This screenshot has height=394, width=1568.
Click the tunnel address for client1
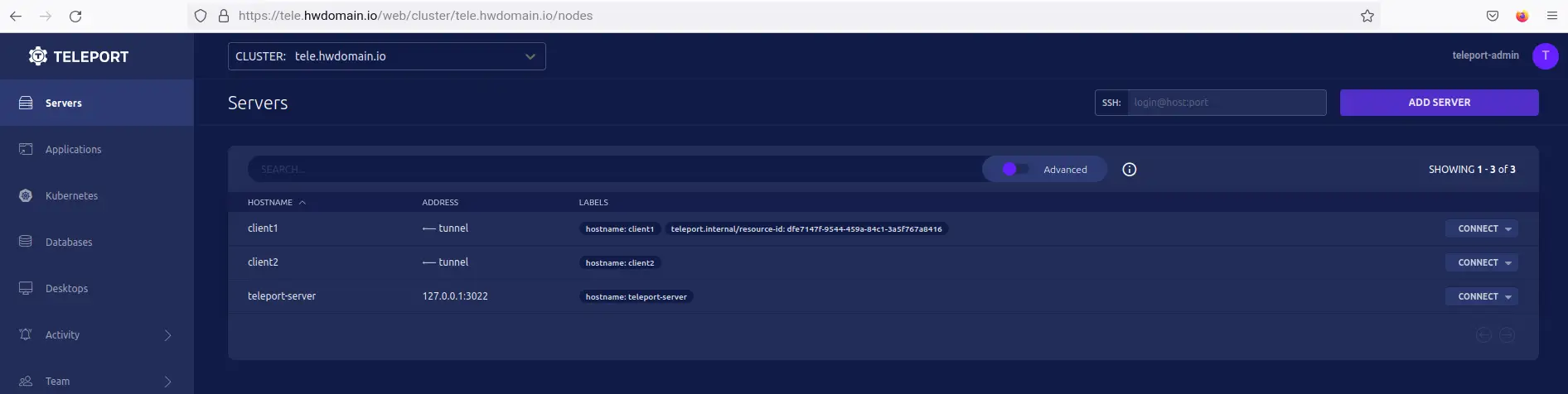pos(445,228)
